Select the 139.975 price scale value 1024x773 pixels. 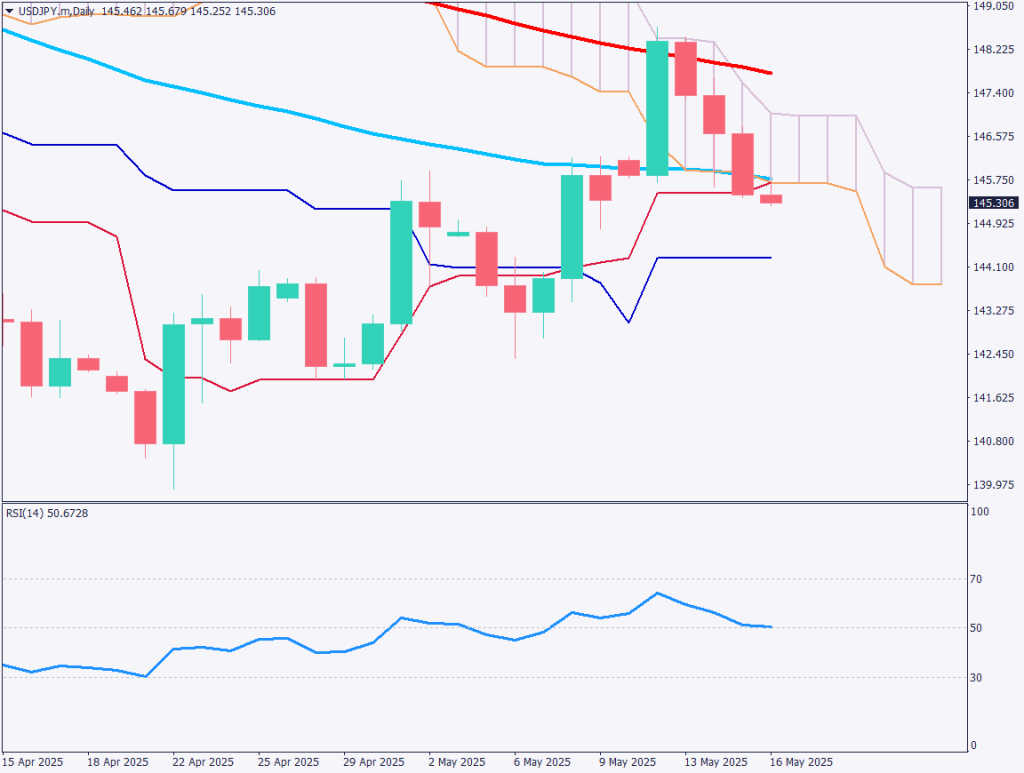[x=994, y=484]
